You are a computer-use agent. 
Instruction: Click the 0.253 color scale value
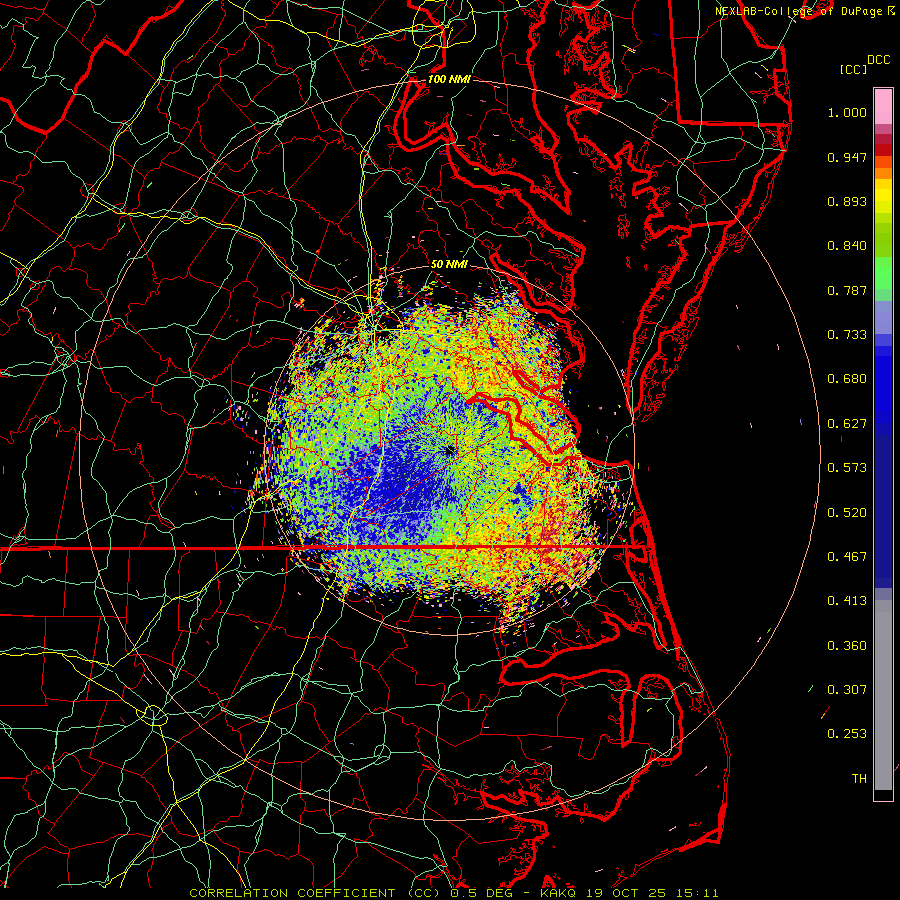click(847, 734)
